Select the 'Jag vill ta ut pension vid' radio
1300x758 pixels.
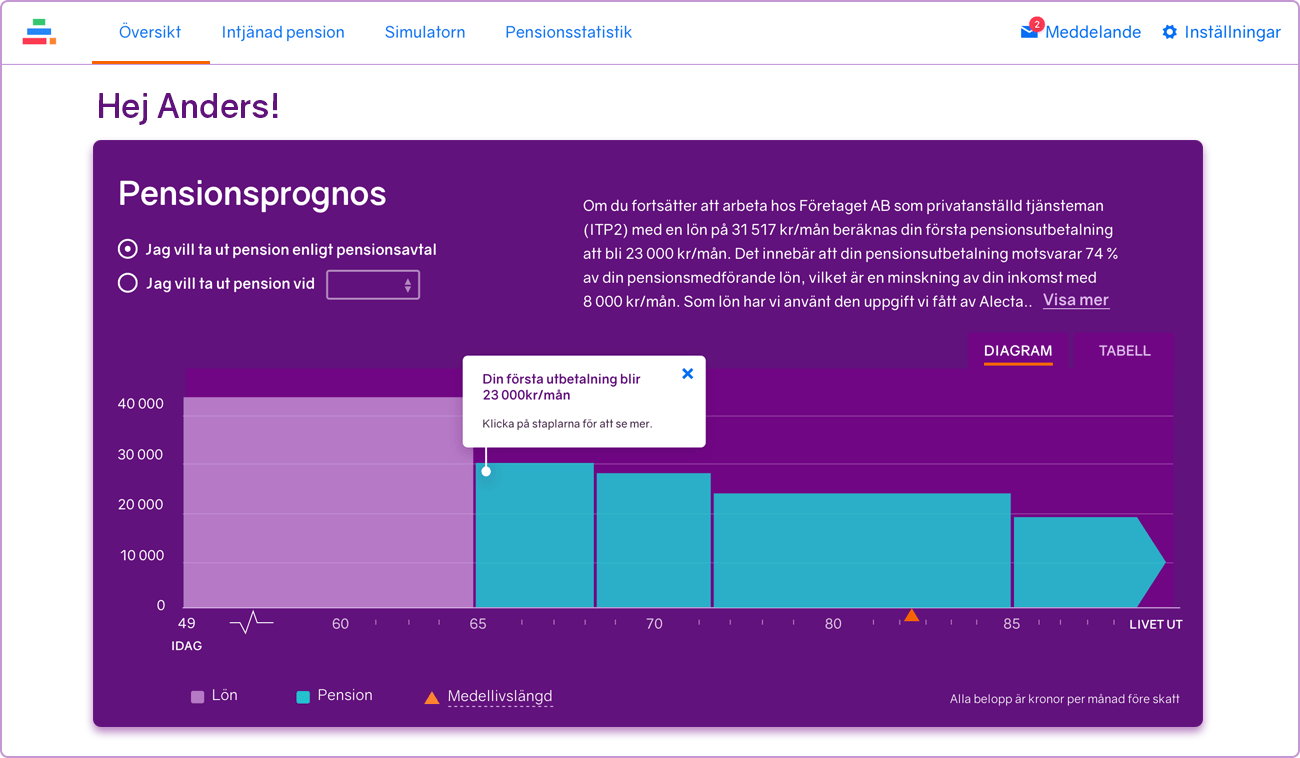[x=128, y=283]
